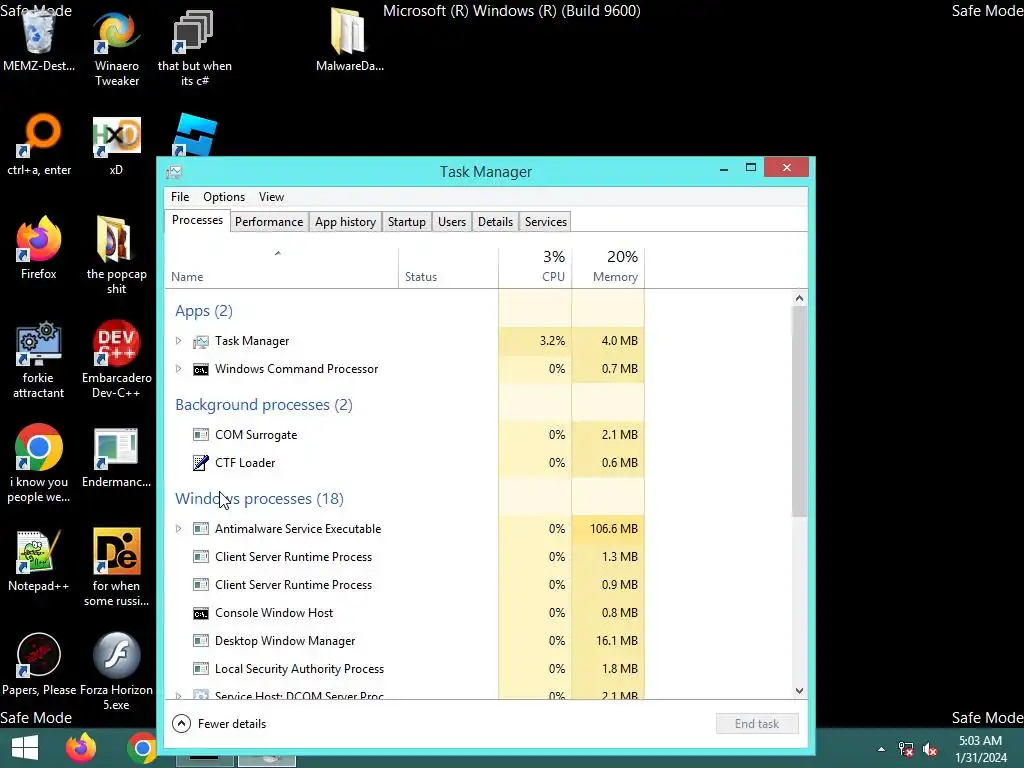The height and width of the screenshot is (768, 1024).
Task: Show hidden tray icons arrow
Action: coord(882,749)
